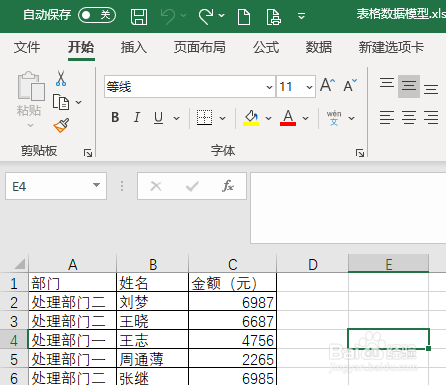
Task: Click Top Align icon
Action: (x=387, y=83)
